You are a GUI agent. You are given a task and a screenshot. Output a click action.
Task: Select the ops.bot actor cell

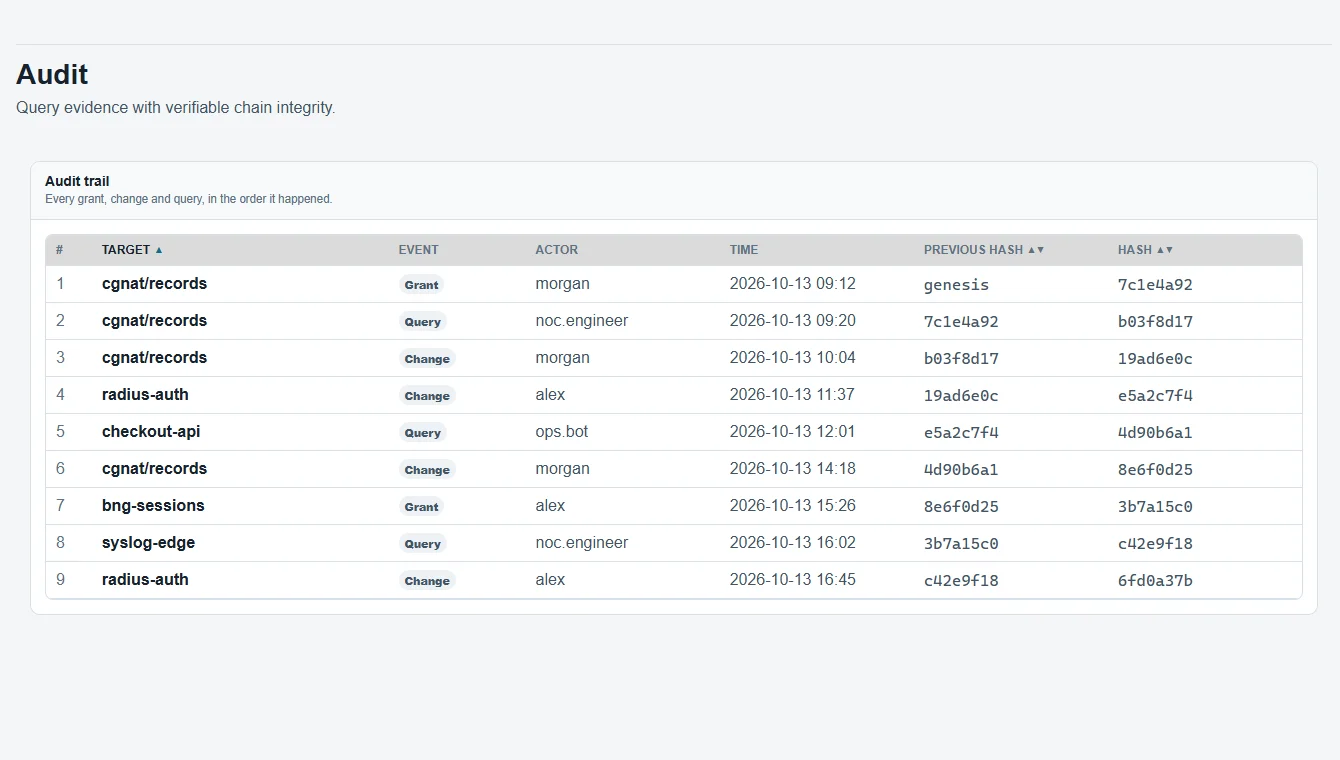click(562, 432)
